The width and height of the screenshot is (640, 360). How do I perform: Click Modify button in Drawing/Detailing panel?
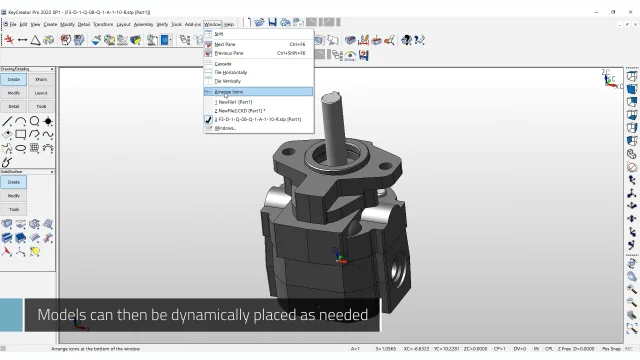13,93
